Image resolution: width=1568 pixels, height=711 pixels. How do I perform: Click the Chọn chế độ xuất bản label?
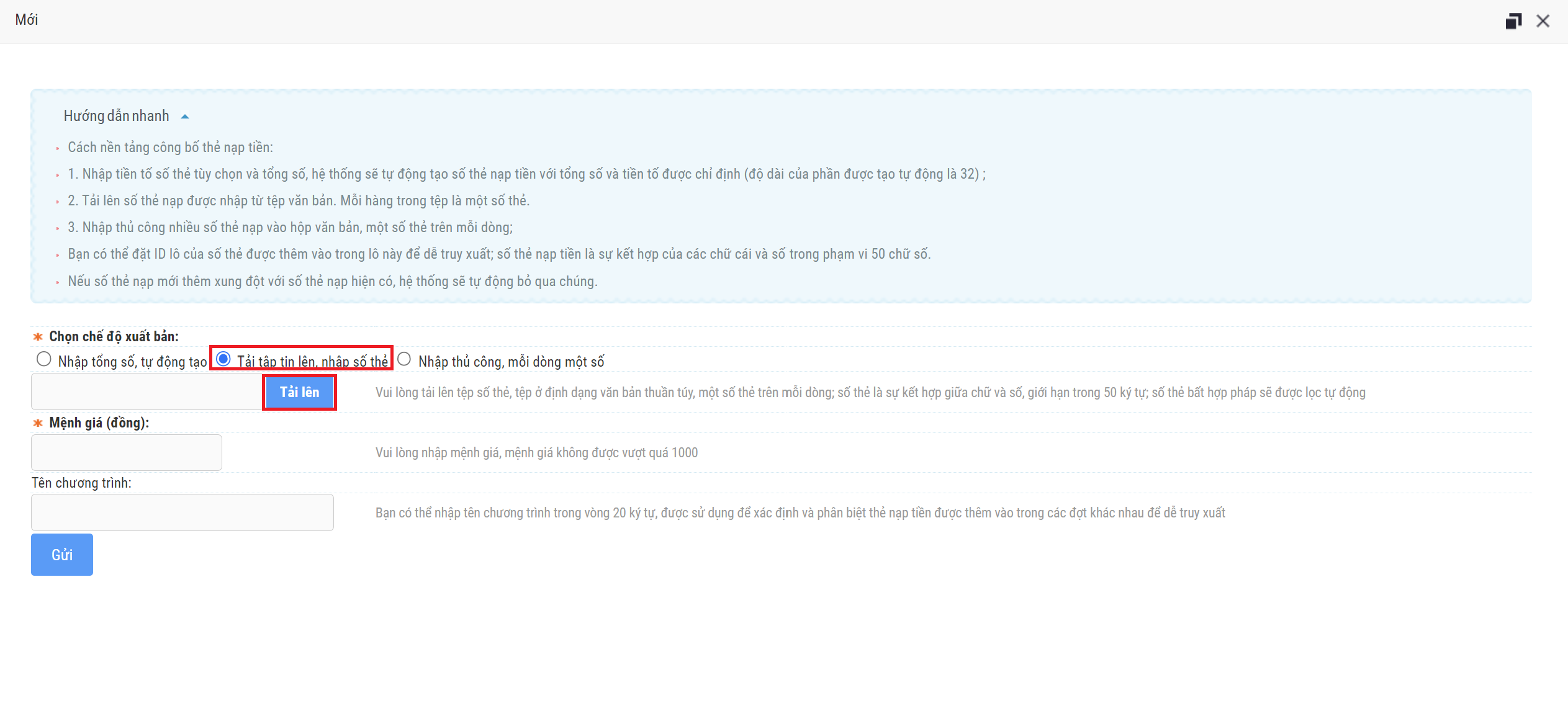point(114,336)
